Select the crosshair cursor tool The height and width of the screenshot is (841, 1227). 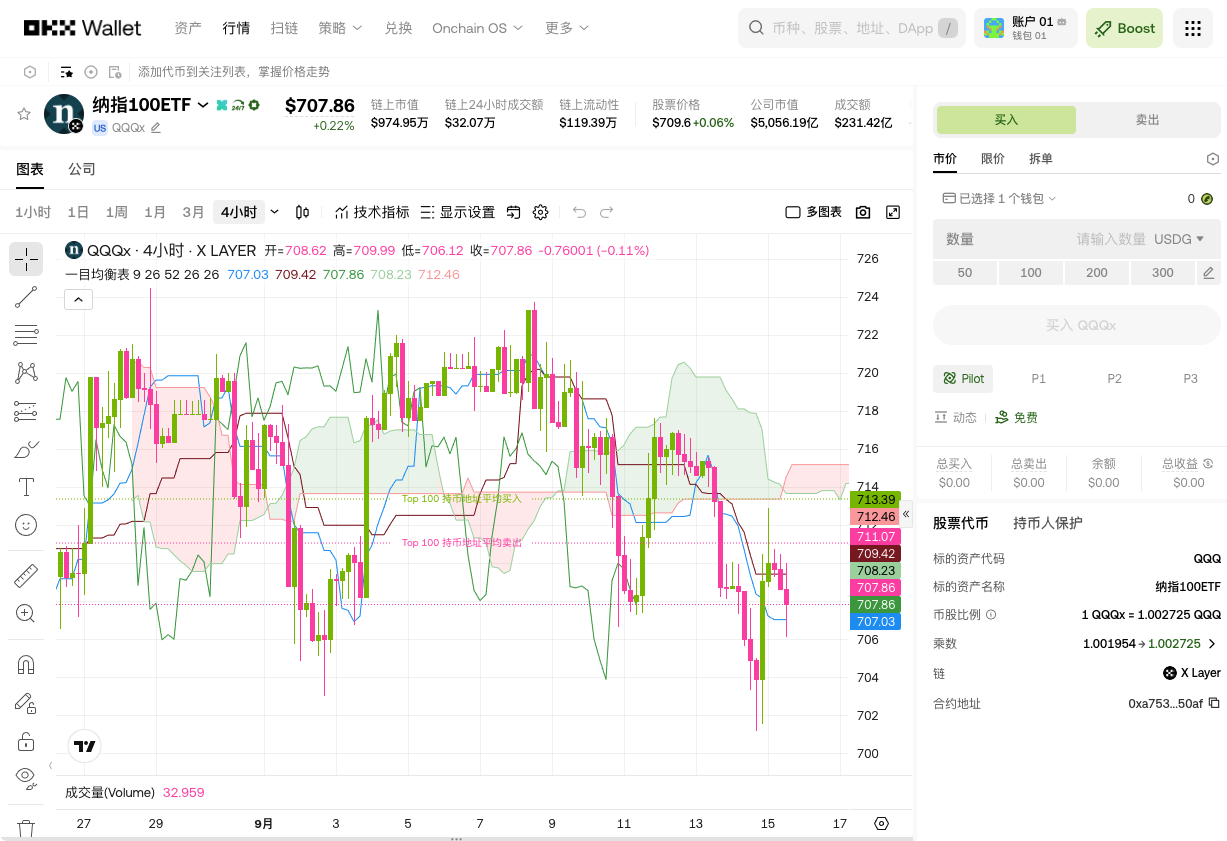coord(26,259)
